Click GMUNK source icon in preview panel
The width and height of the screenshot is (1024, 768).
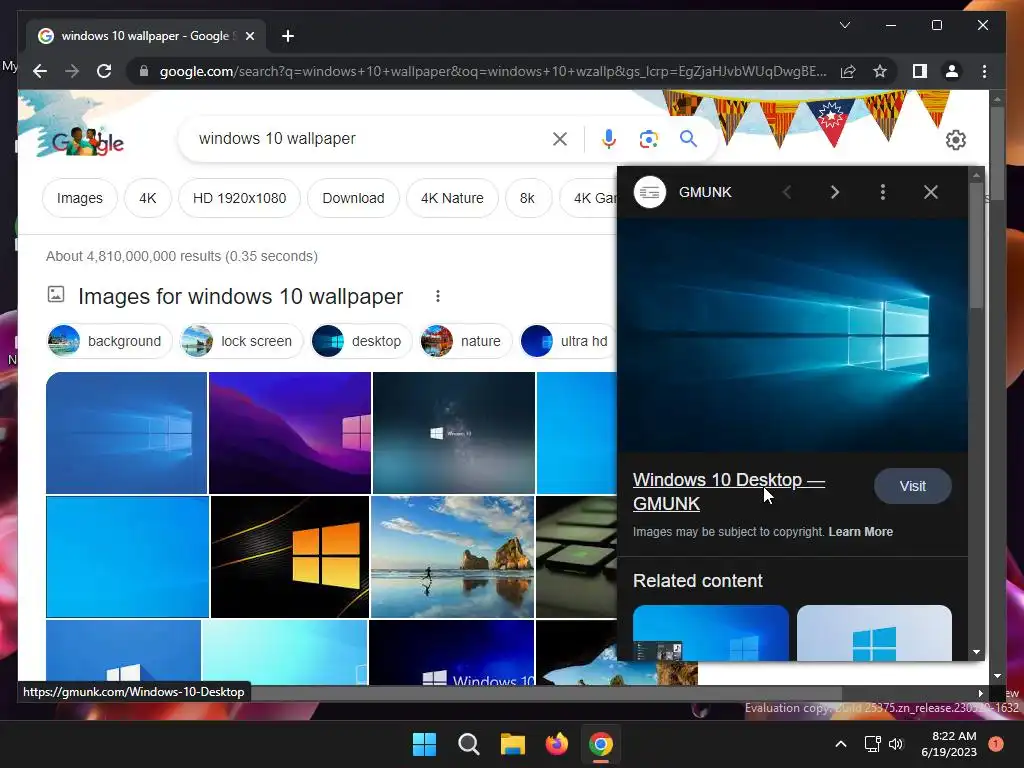(x=650, y=192)
